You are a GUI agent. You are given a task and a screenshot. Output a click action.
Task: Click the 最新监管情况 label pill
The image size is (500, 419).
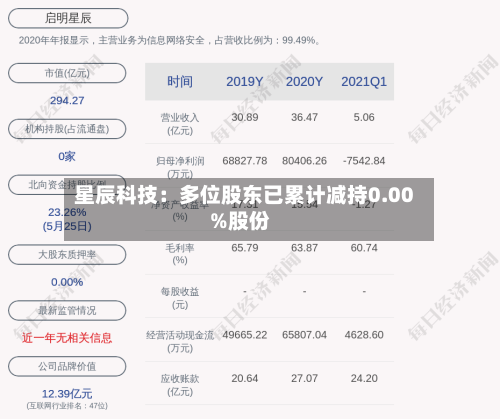tap(67, 310)
